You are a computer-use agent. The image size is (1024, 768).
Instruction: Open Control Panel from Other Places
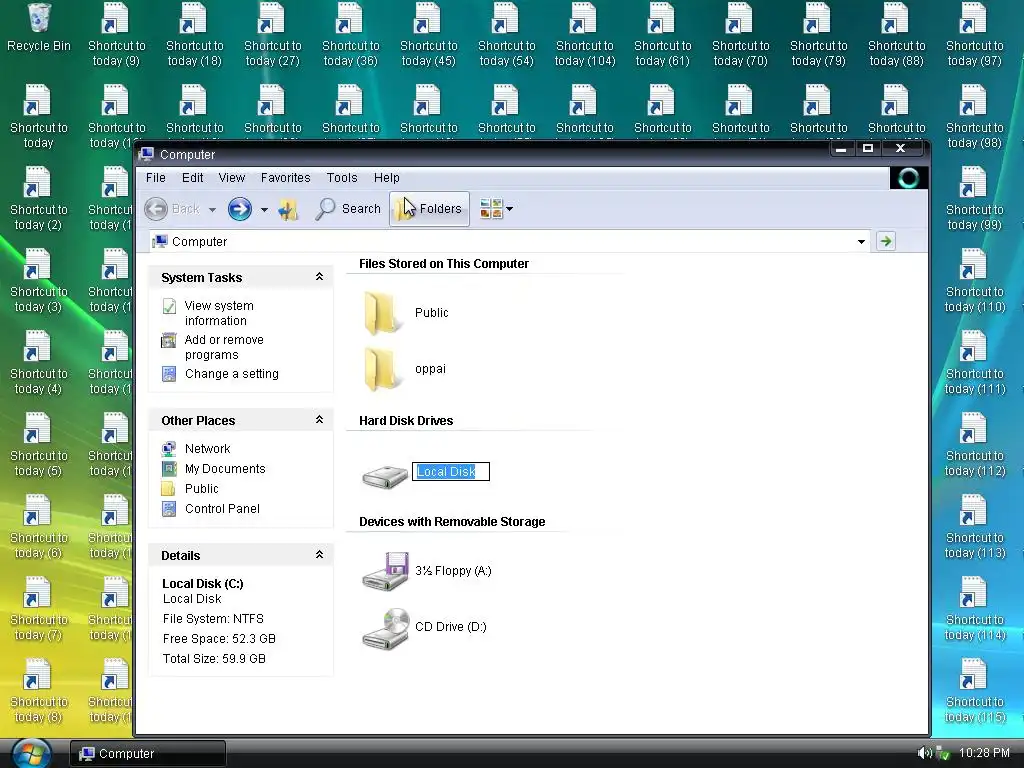(222, 509)
